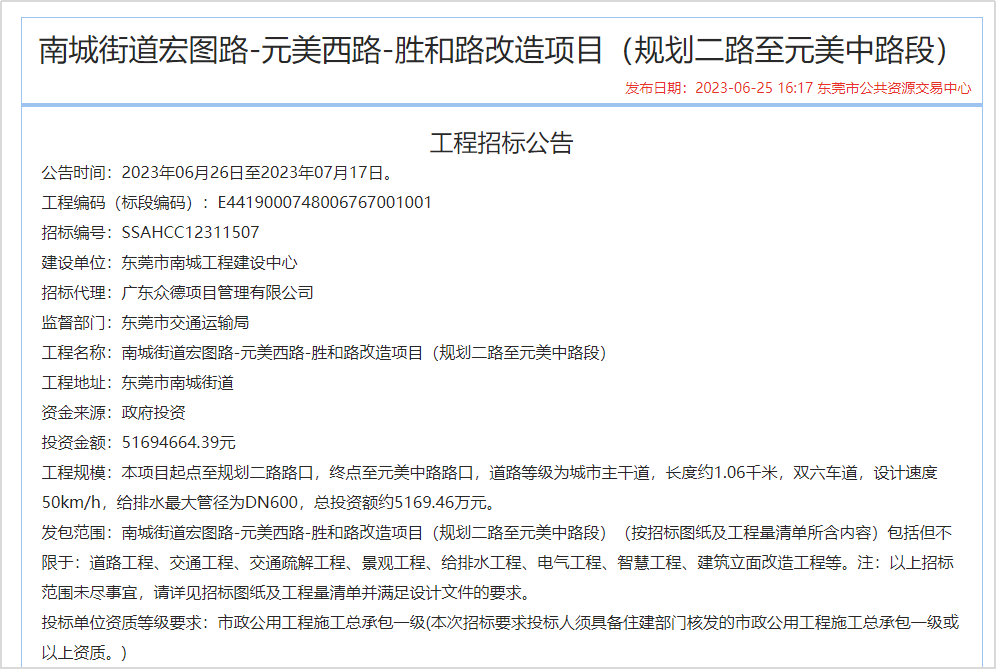Click 东莞市交通运输局 in the 监督部门 line
This screenshot has height=670, width=996.
tap(185, 323)
